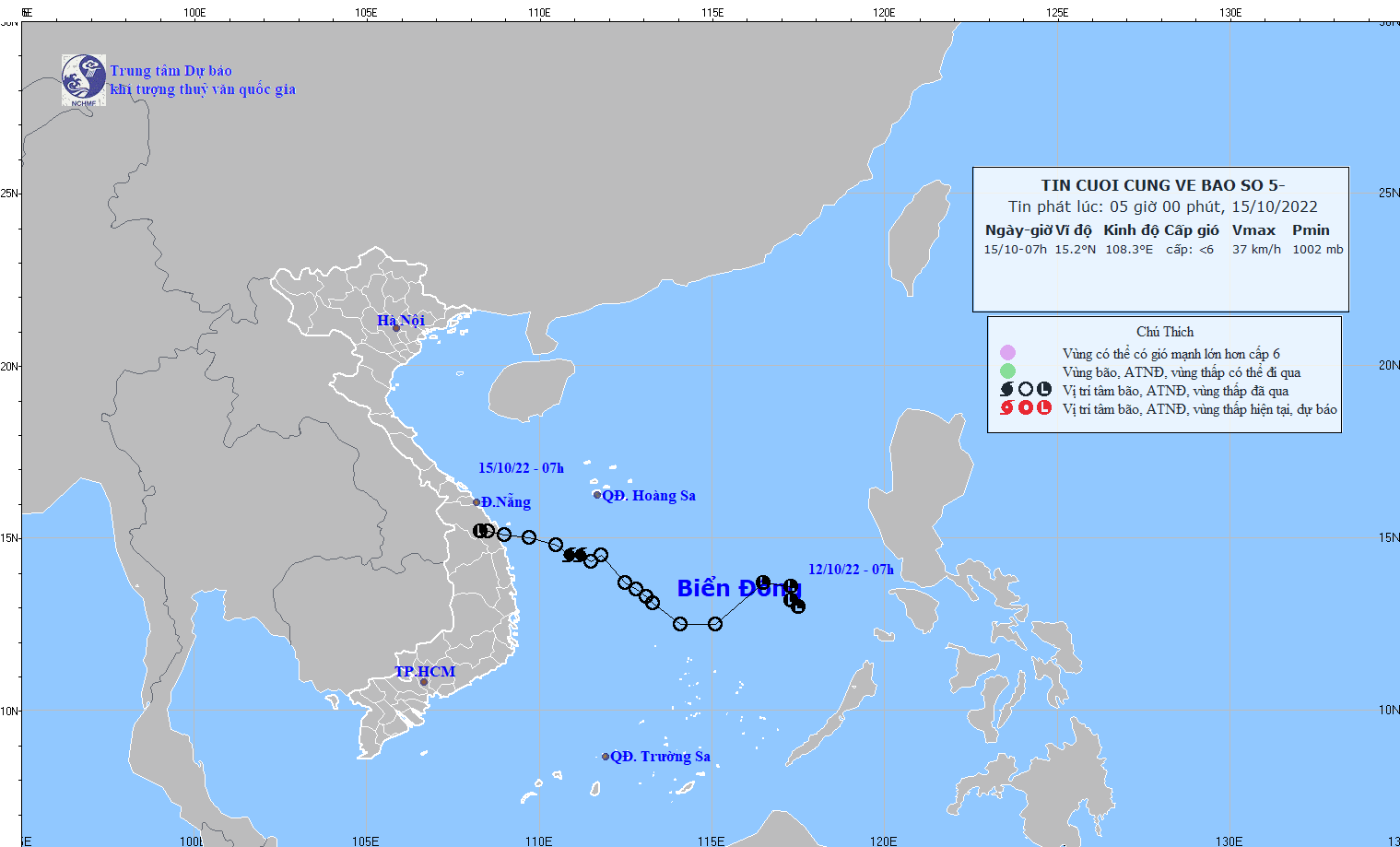This screenshot has width=1400, height=847.
Task: Click the 10N latitude label on left
Action: click(x=10, y=711)
